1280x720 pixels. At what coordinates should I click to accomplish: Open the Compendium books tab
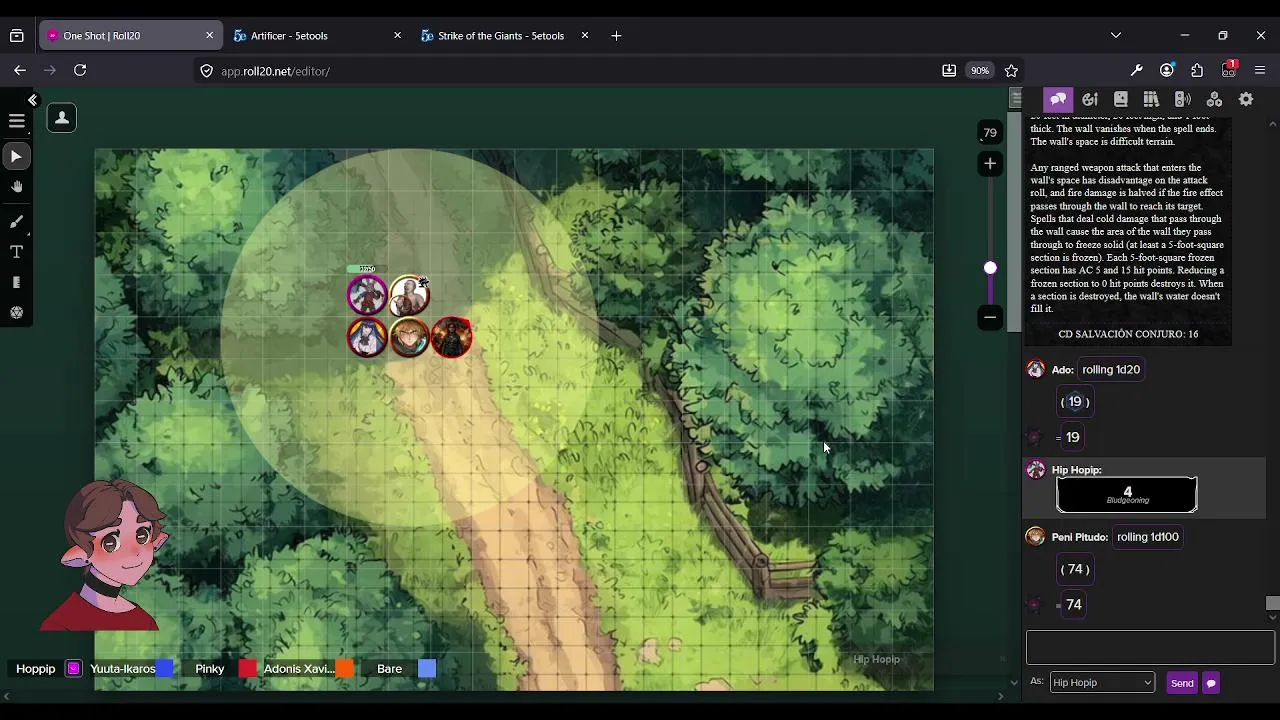1151,99
